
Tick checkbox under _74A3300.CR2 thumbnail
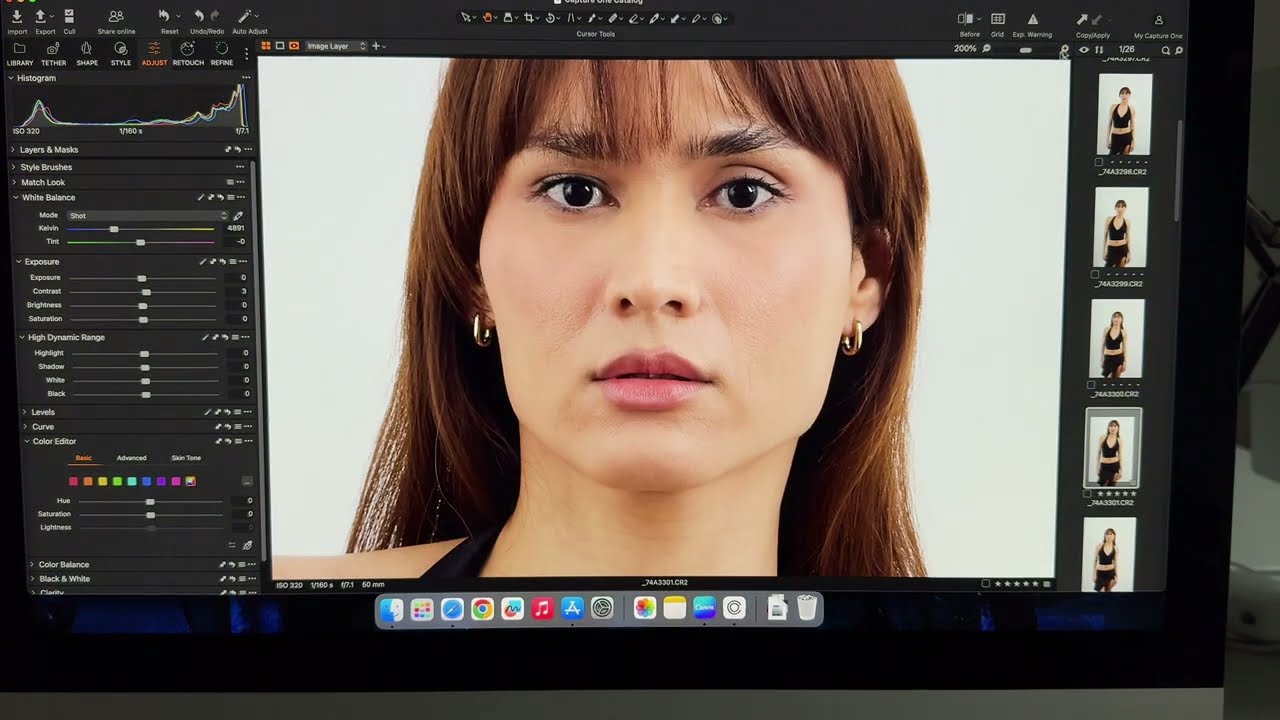point(1091,385)
